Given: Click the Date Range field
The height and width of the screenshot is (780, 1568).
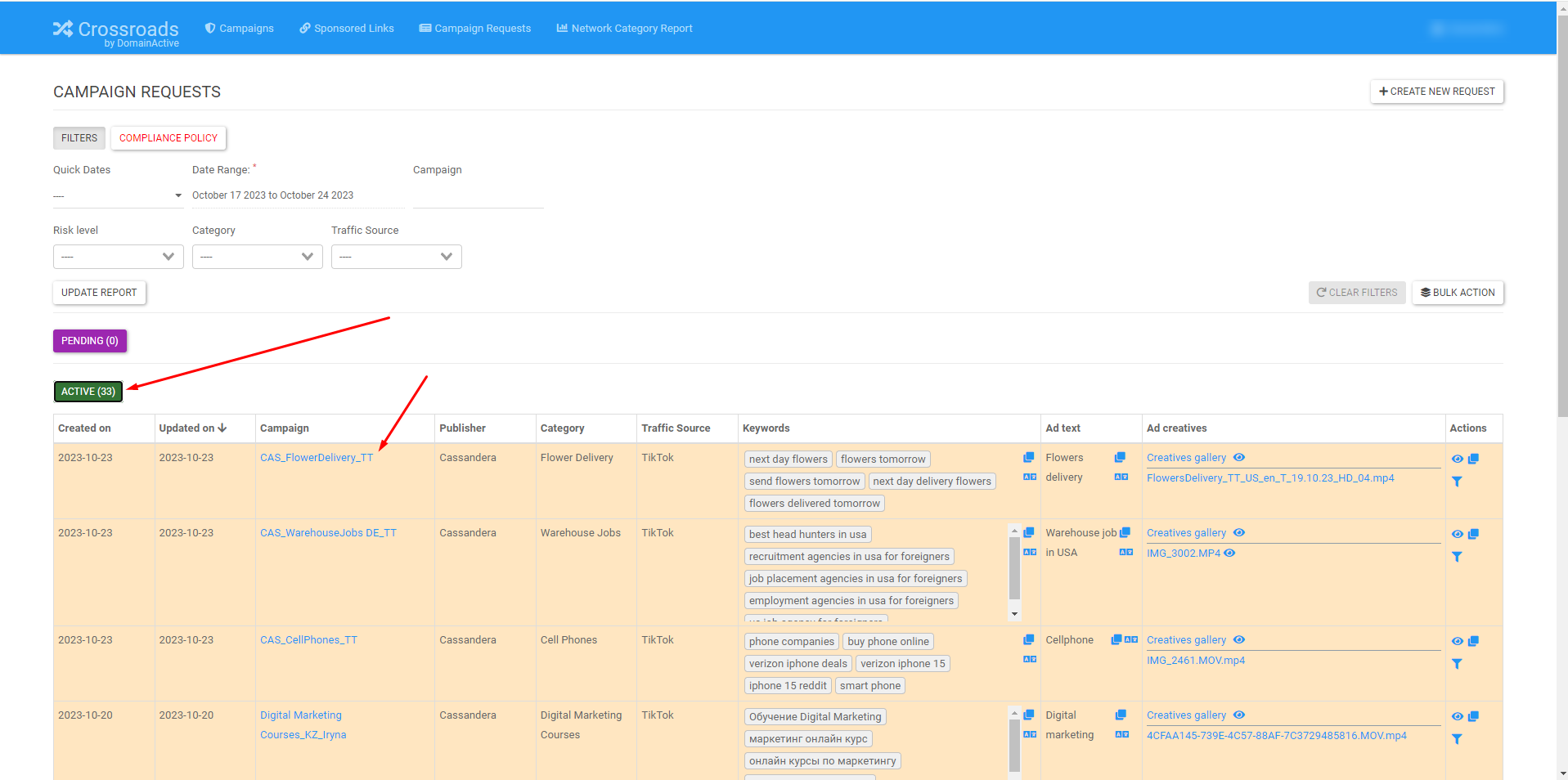Looking at the screenshot, I should (x=299, y=195).
